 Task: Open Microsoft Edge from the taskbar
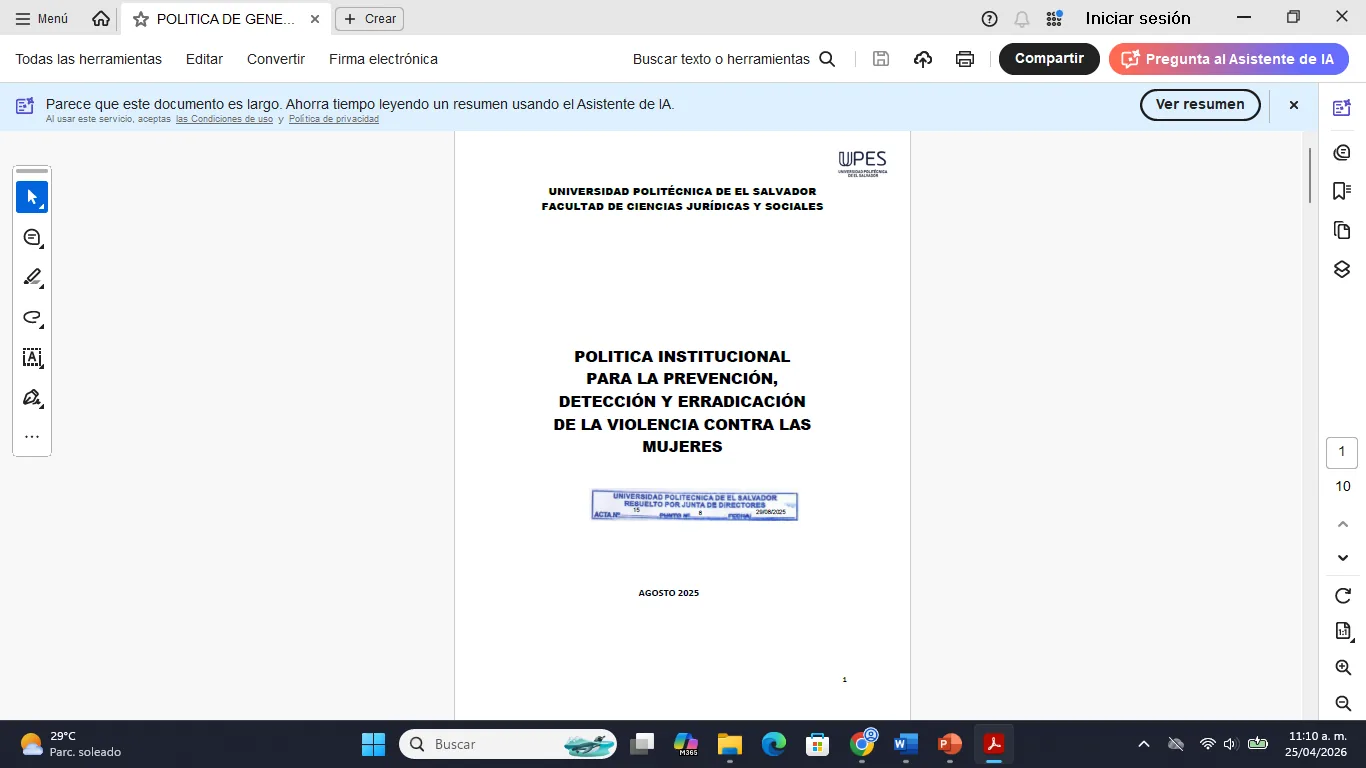(x=774, y=744)
